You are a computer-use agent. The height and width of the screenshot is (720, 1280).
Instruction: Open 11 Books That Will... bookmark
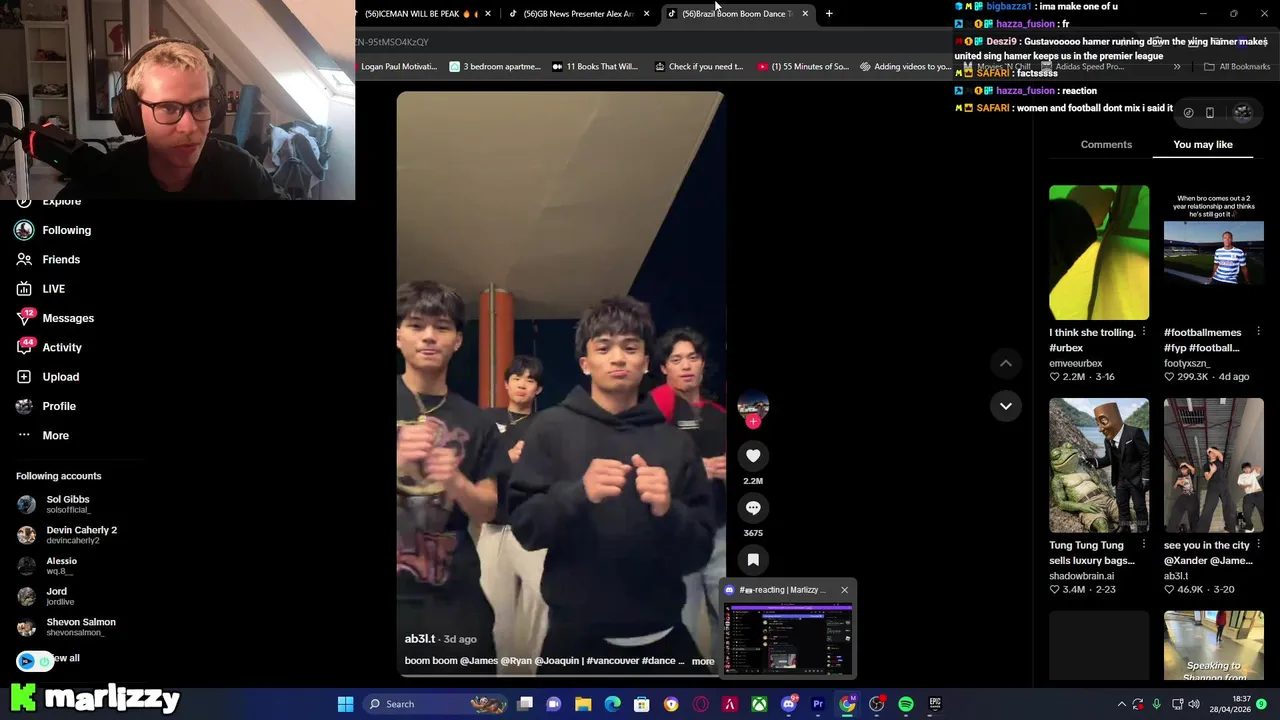tap(594, 67)
